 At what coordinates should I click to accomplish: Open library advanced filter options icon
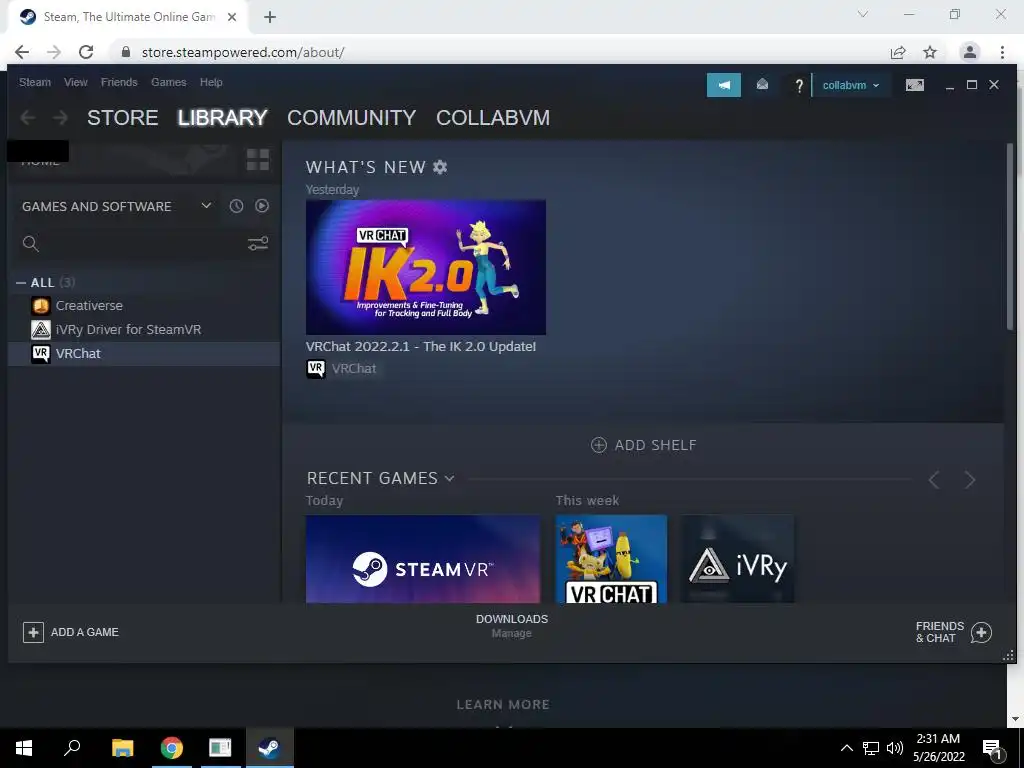258,244
